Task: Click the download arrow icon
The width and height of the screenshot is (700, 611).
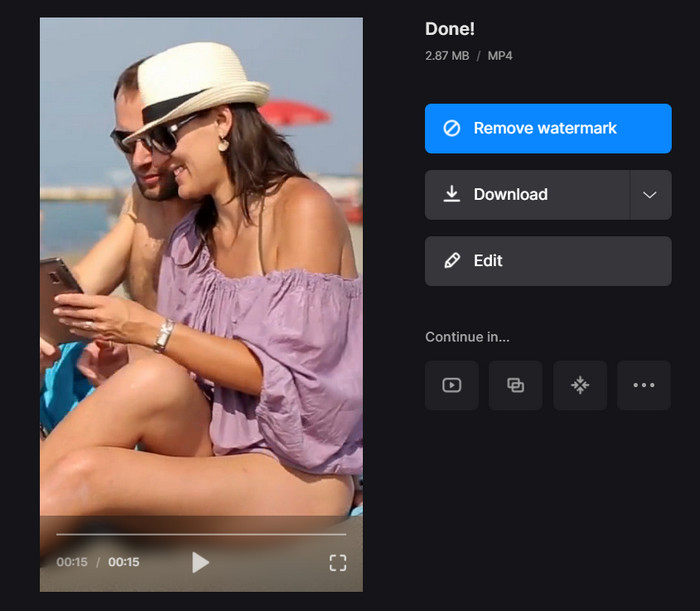Action: click(452, 194)
